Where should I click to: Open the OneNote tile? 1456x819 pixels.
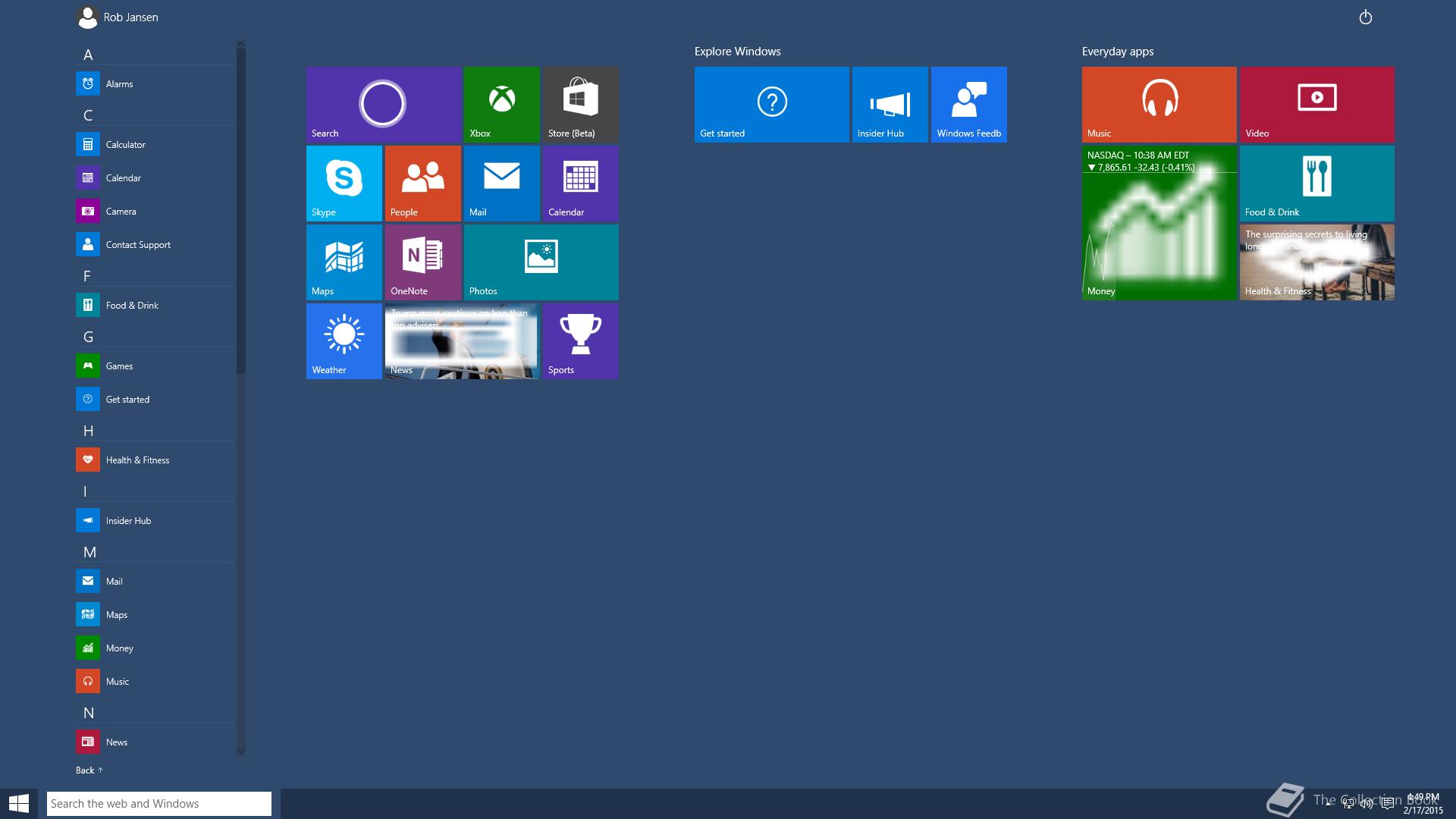[x=423, y=262]
